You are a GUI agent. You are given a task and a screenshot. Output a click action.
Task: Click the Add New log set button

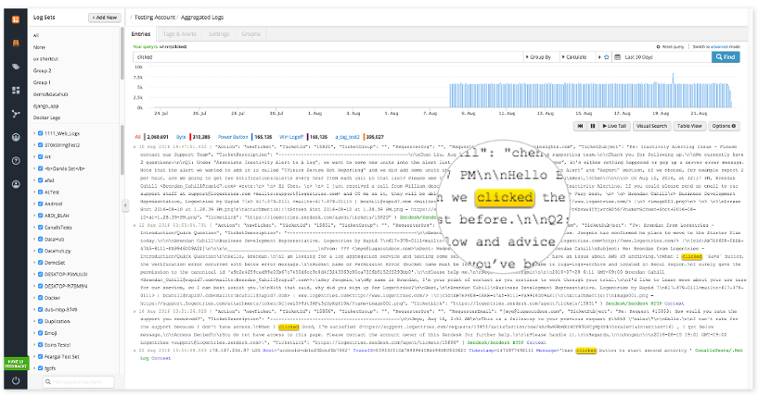105,17
